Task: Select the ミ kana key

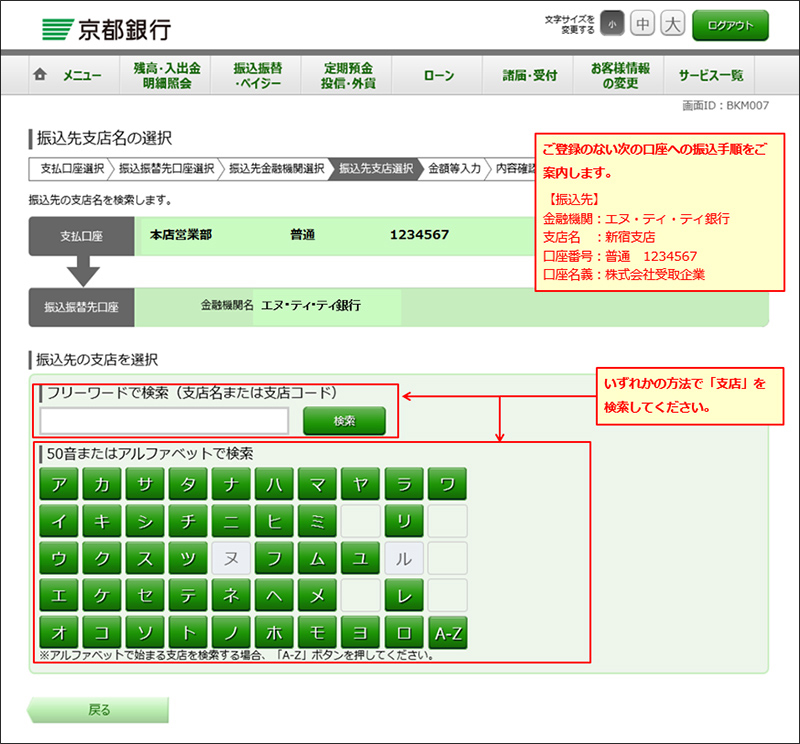Action: 317,521
